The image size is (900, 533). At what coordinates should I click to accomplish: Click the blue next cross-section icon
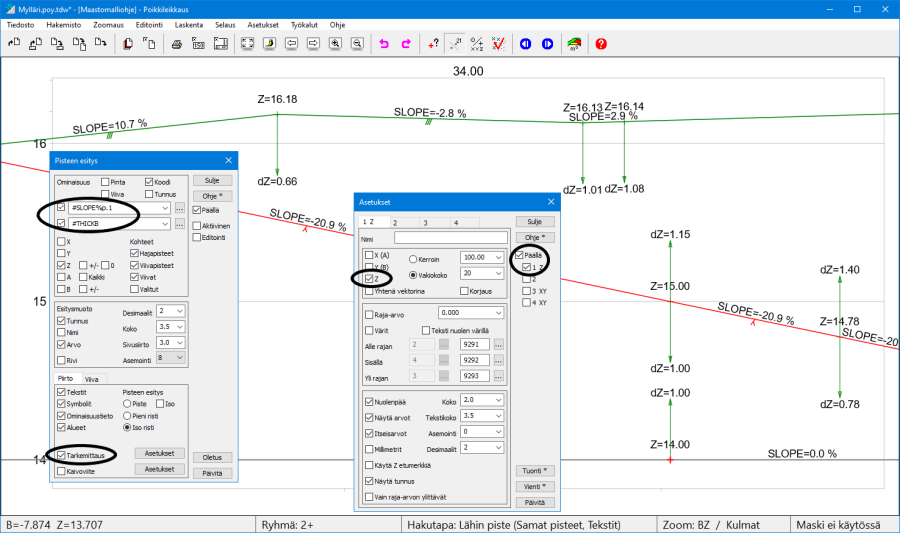[547, 44]
